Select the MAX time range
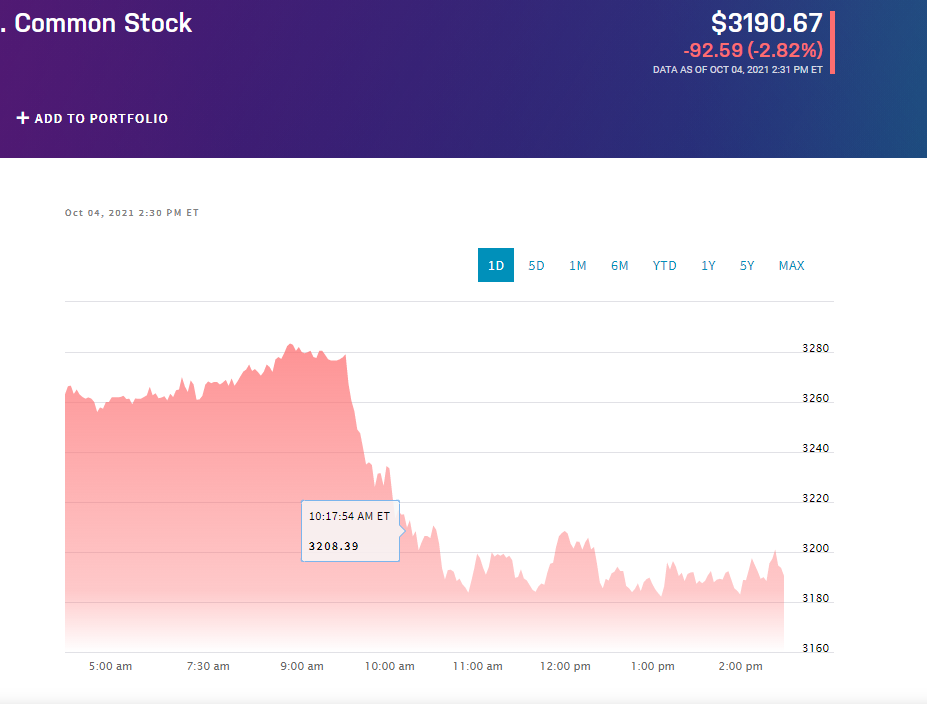 (791, 265)
